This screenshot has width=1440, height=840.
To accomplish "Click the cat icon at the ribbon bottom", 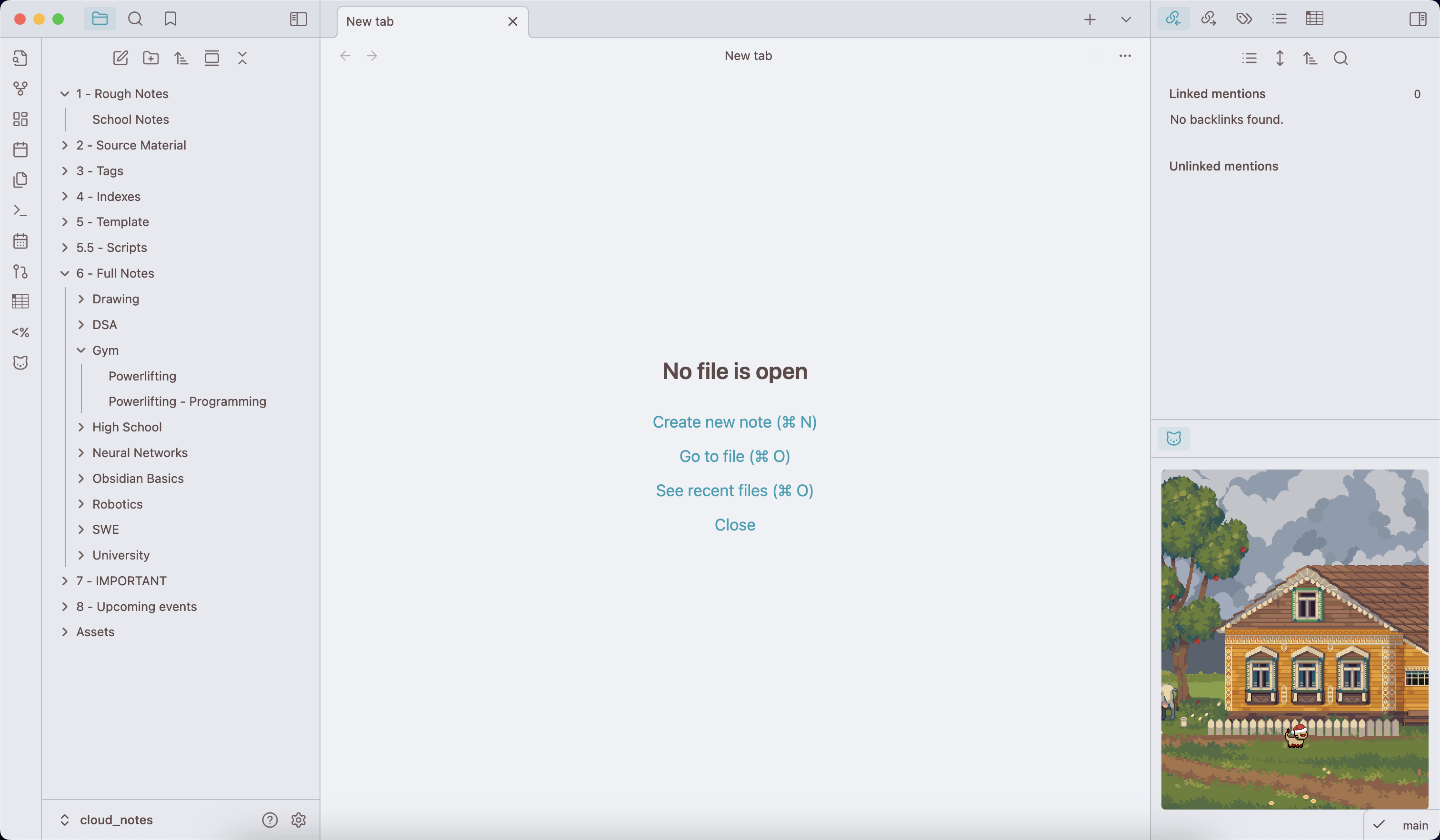I will pyautogui.click(x=20, y=362).
